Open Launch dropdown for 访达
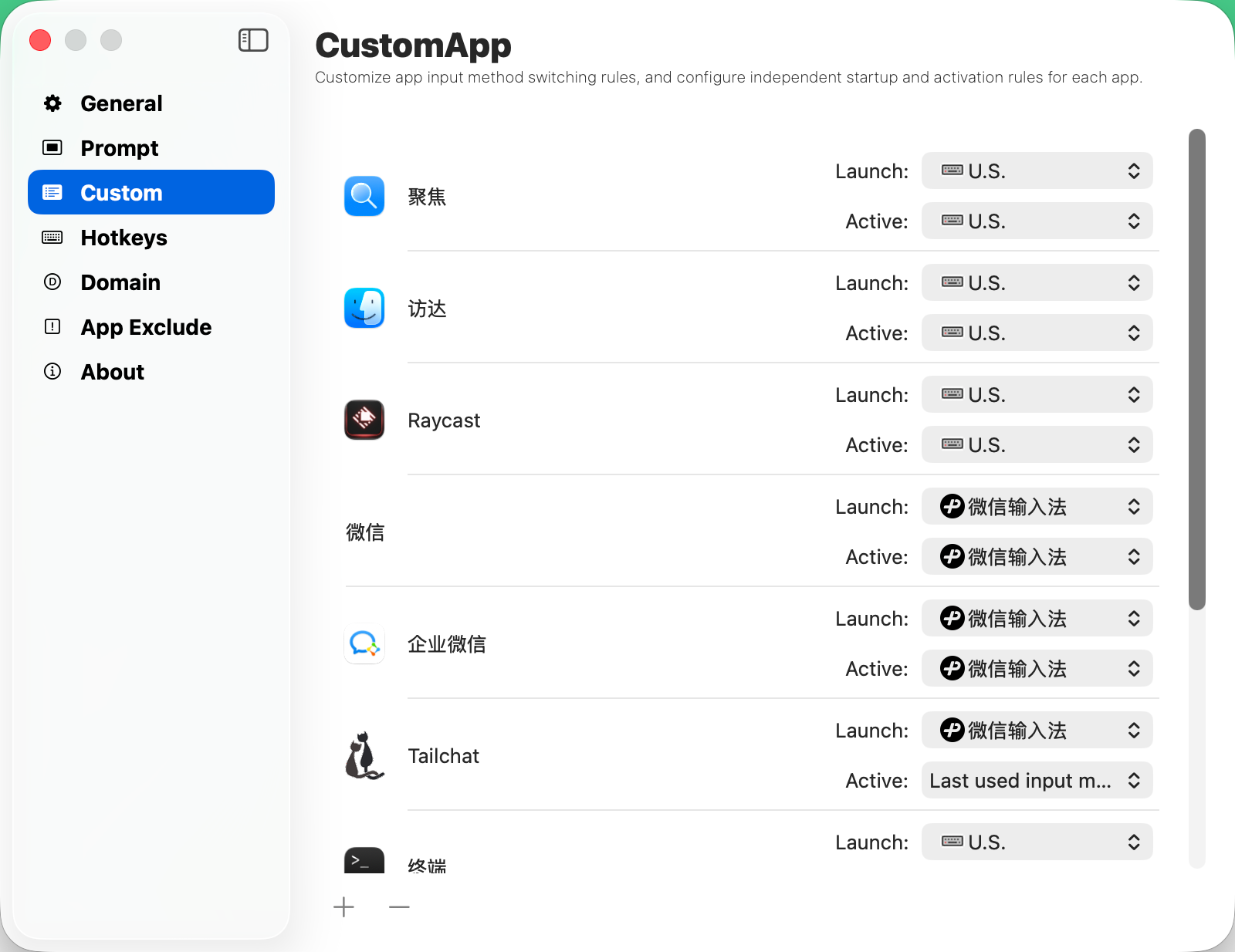The height and width of the screenshot is (952, 1235). point(1037,282)
